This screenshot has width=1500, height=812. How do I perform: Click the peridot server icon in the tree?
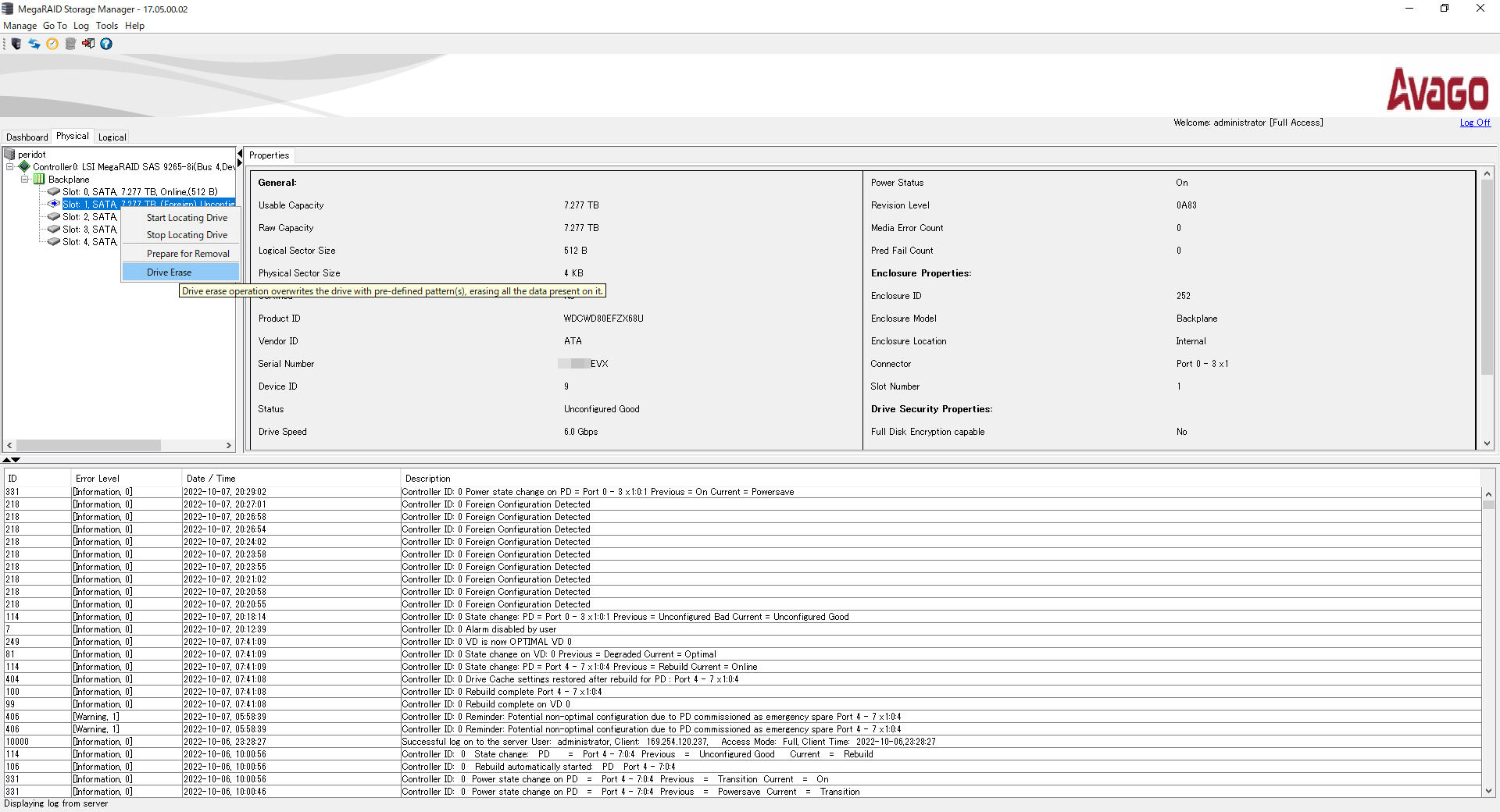(x=10, y=154)
